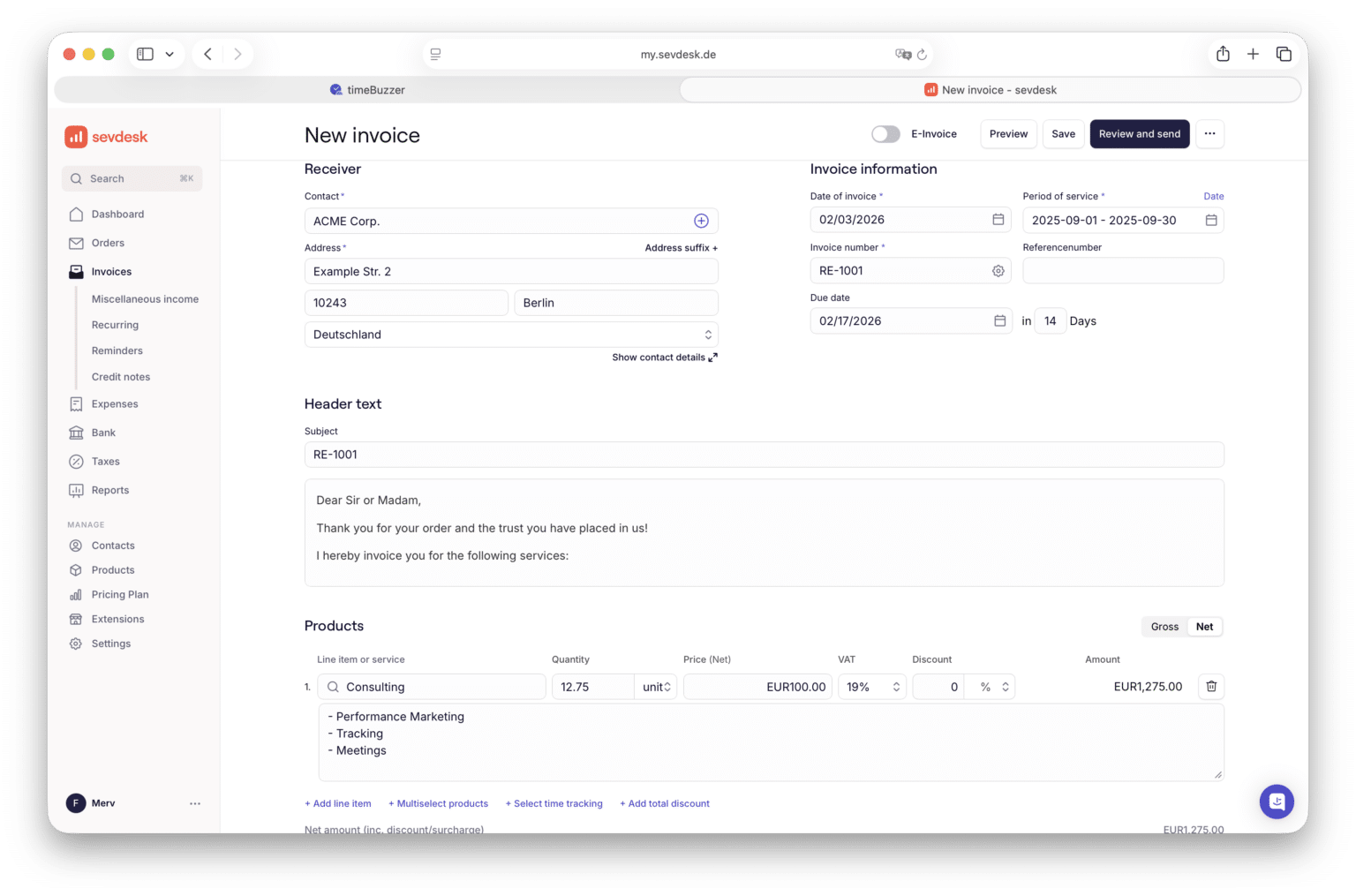
Task: Click the three-dot more options button
Action: [1209, 134]
